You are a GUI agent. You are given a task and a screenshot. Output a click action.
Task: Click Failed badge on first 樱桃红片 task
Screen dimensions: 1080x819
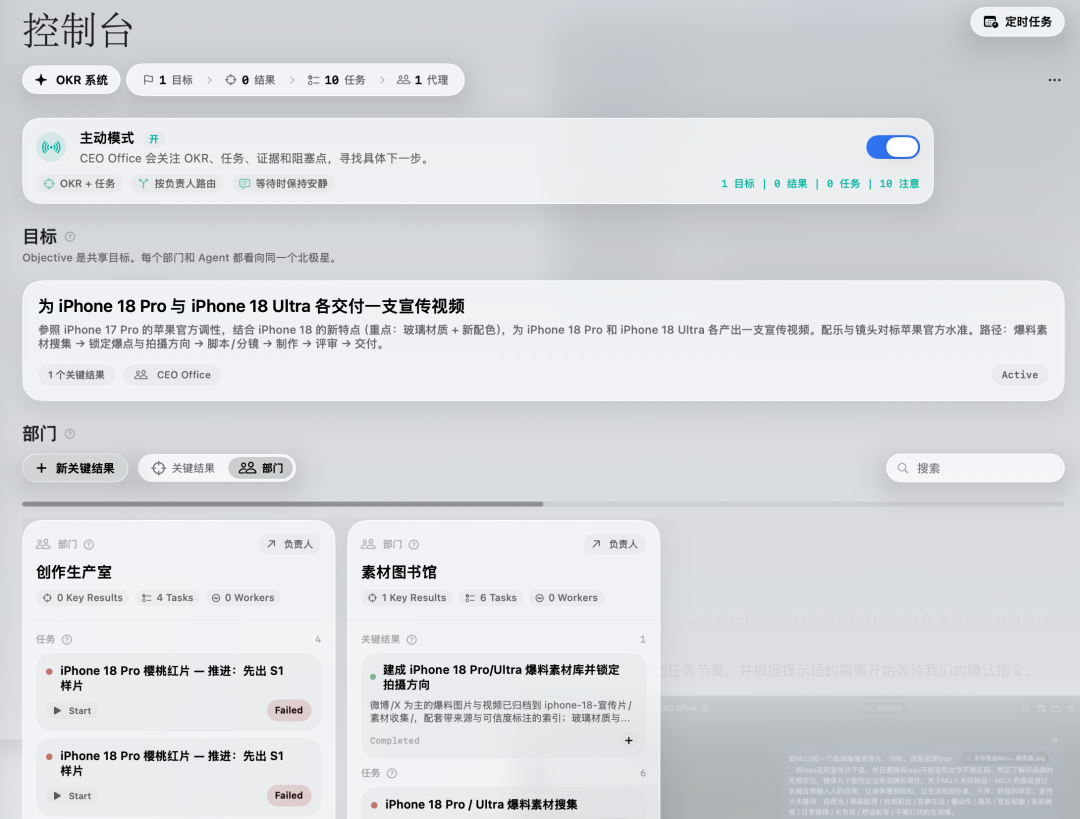(x=289, y=710)
